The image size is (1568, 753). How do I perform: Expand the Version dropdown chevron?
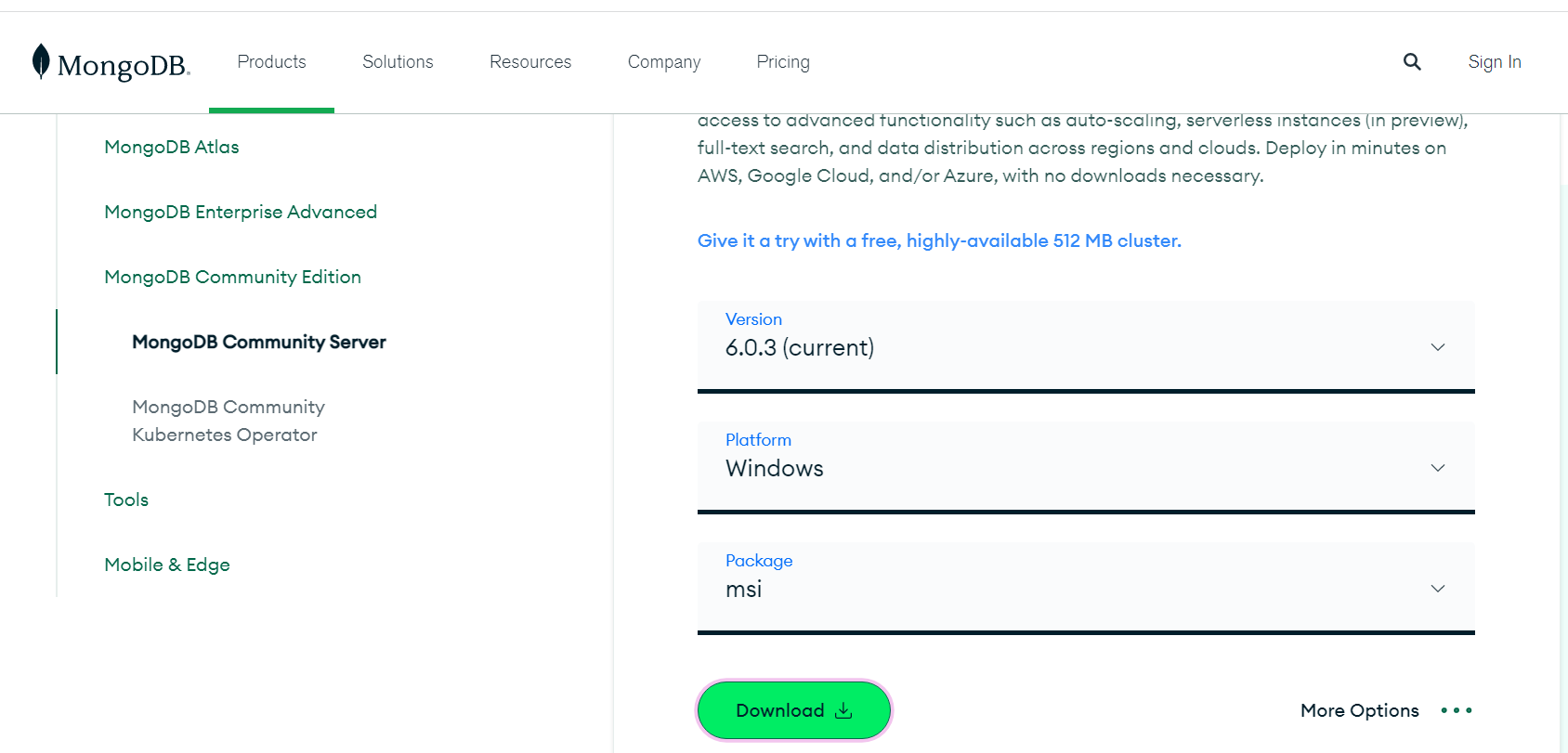pyautogui.click(x=1438, y=347)
